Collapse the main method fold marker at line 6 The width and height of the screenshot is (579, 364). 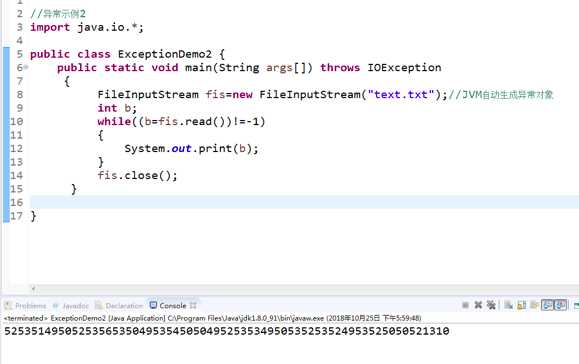coord(25,68)
